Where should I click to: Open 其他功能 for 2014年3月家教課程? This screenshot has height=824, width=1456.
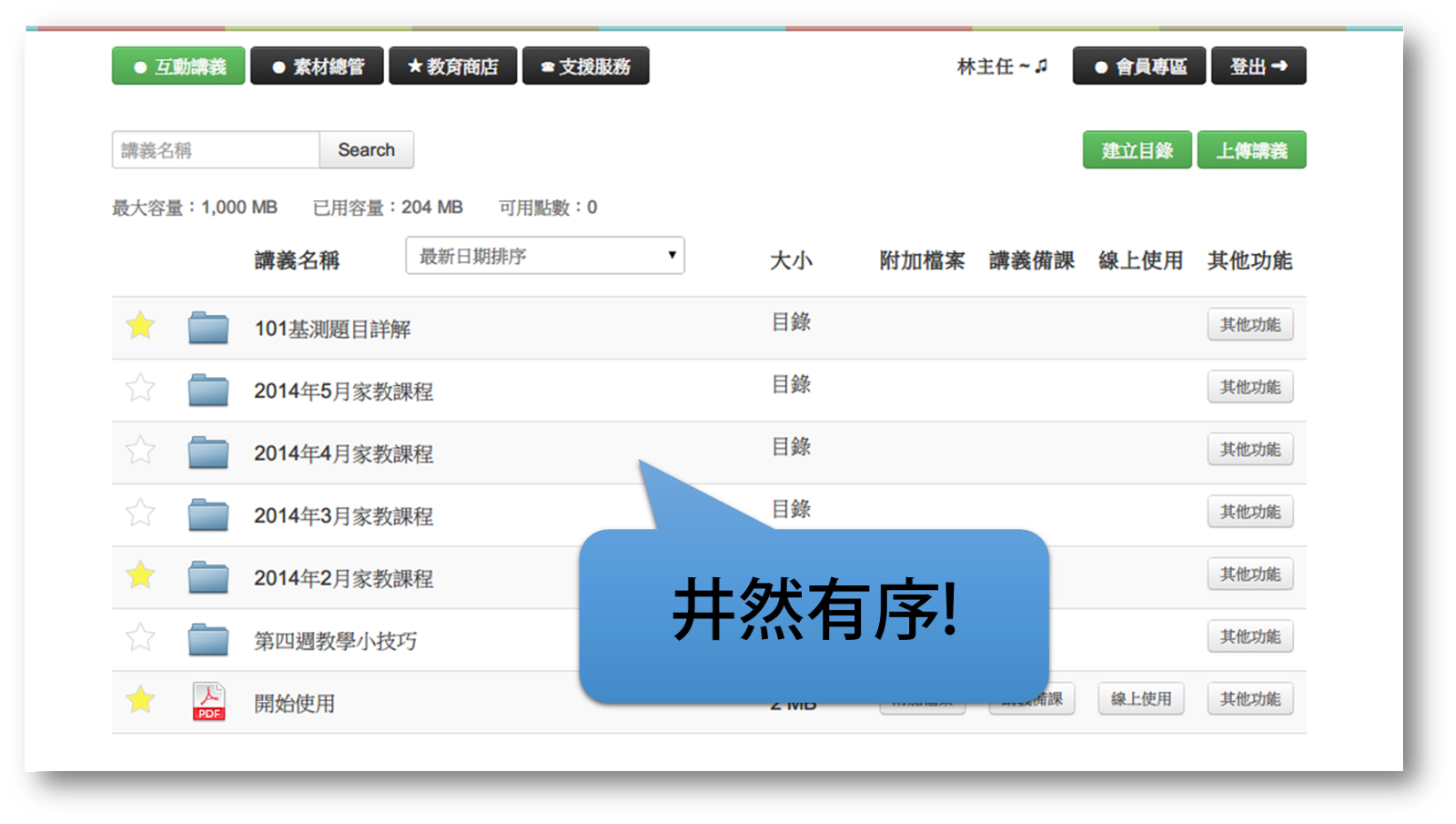click(x=1250, y=512)
